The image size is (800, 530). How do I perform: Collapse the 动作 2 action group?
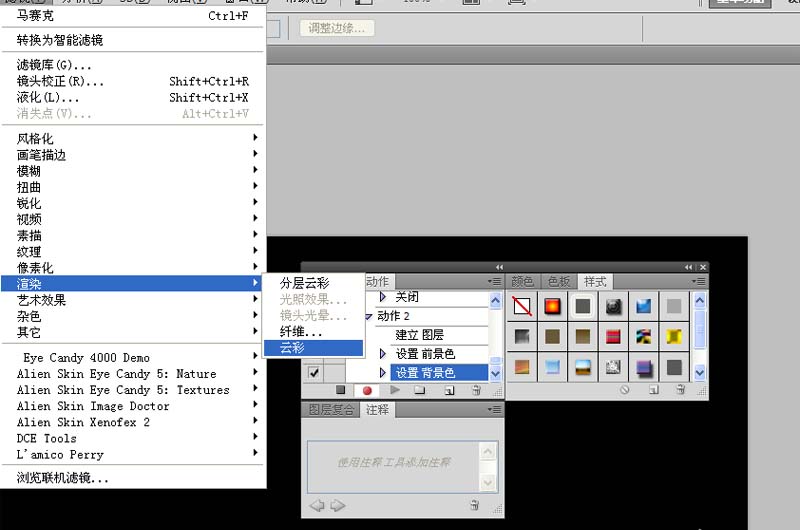pos(369,316)
